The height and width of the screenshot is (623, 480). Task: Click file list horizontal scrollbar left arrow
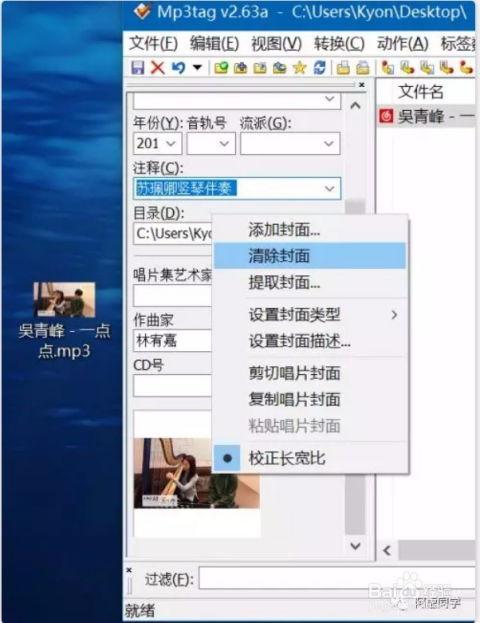pos(387,550)
